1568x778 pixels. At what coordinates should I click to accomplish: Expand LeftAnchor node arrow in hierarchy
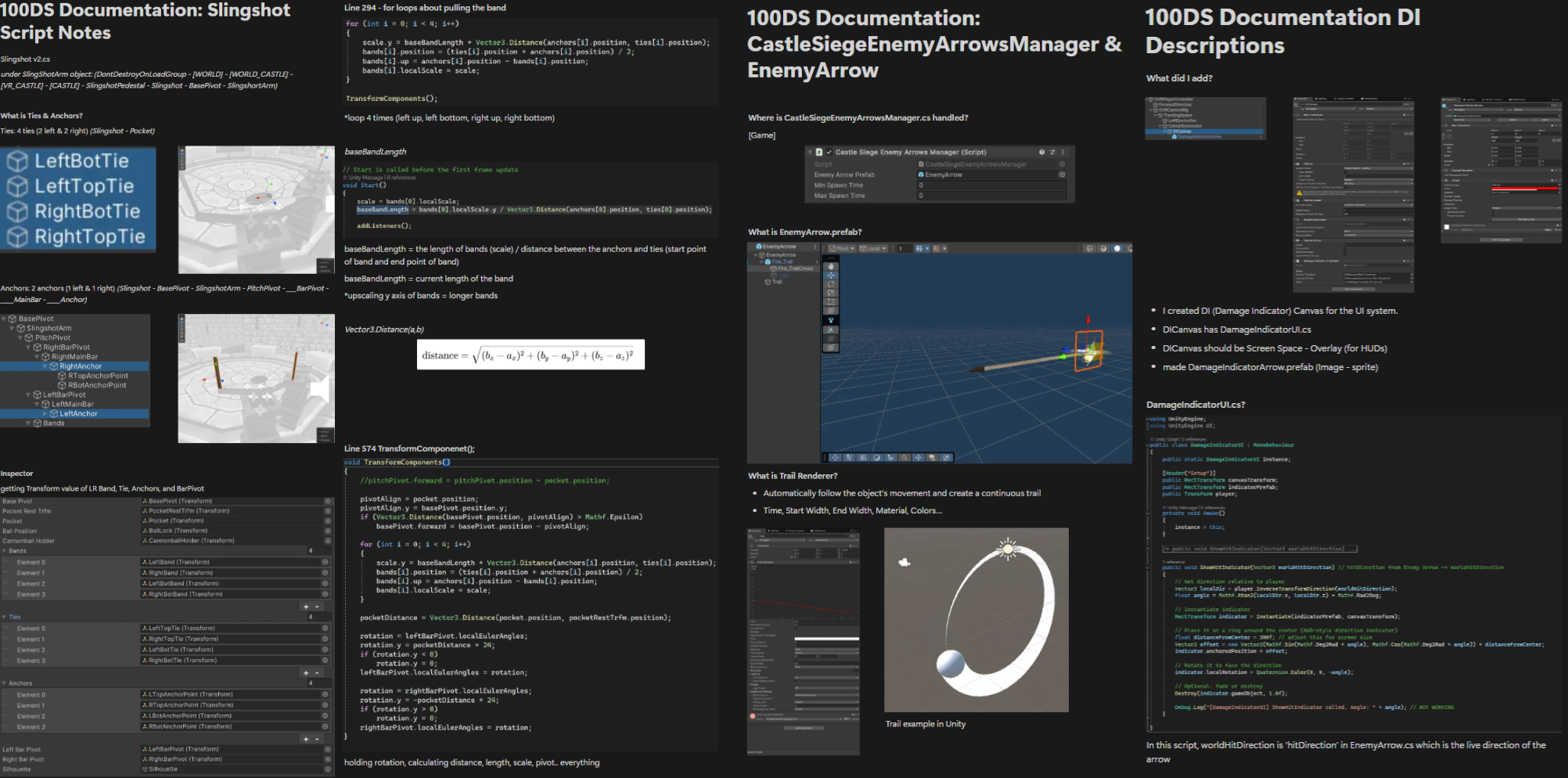point(45,413)
